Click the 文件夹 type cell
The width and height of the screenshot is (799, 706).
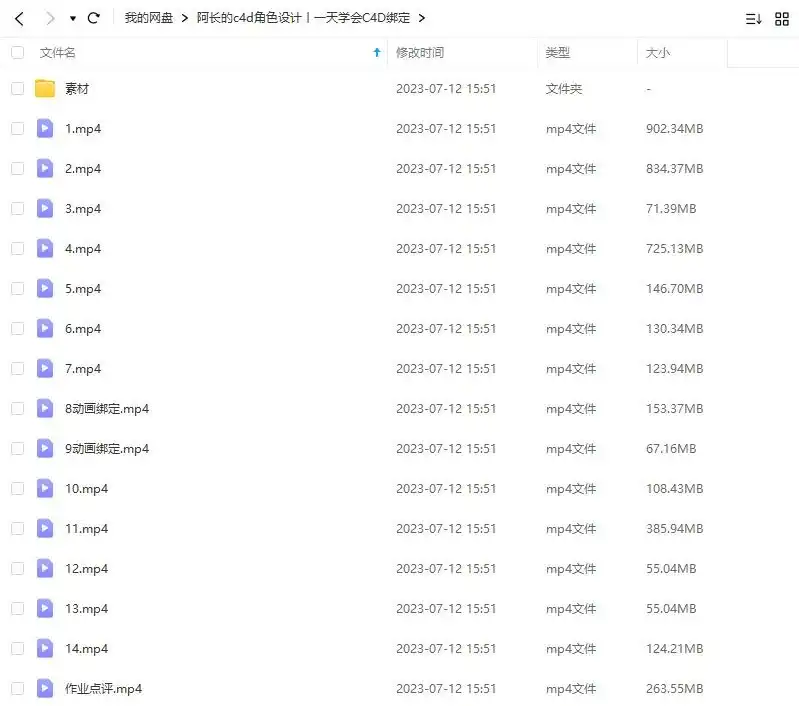click(x=564, y=89)
